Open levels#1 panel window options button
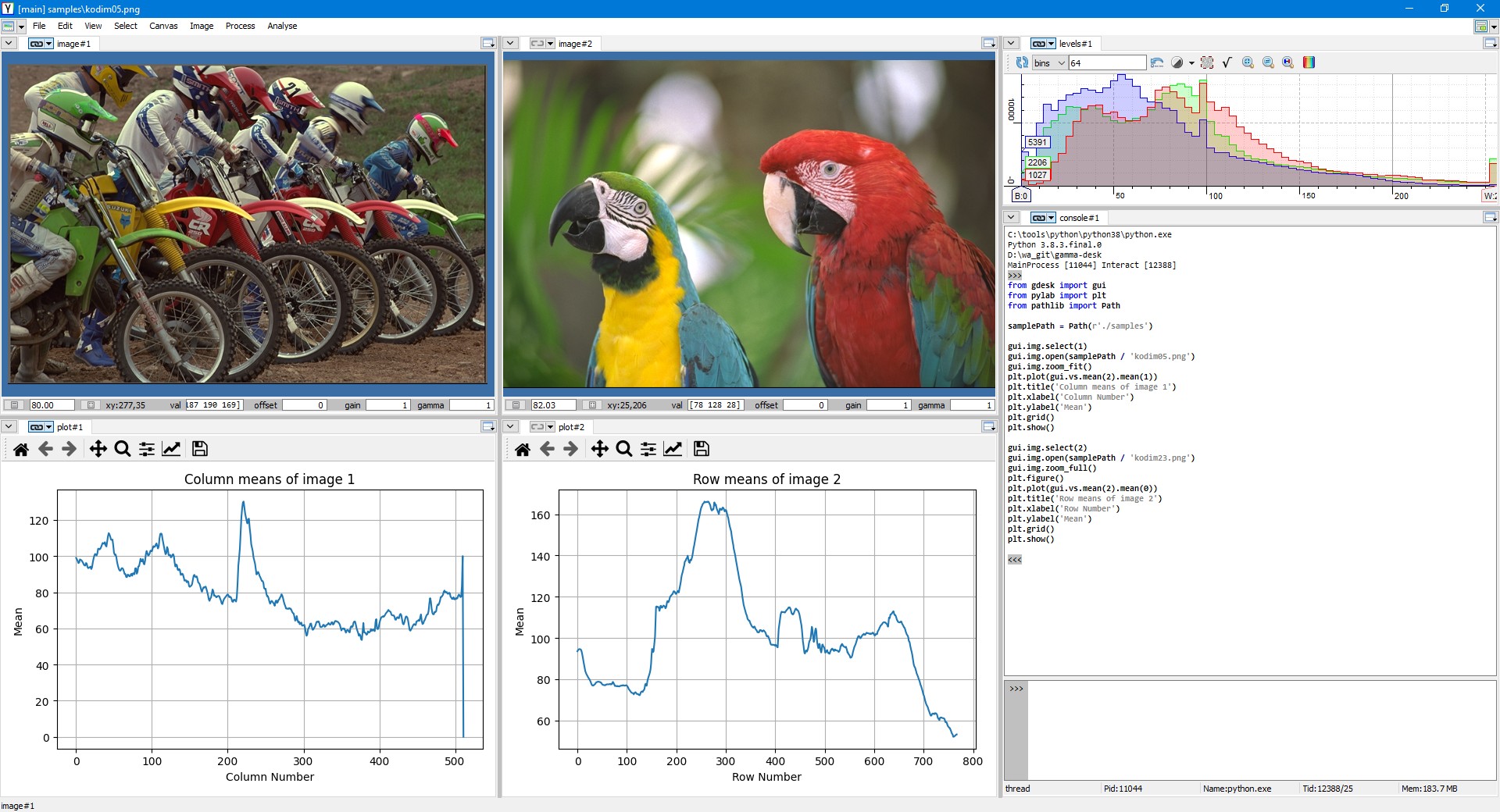Image resolution: width=1500 pixels, height=812 pixels. click(1490, 44)
